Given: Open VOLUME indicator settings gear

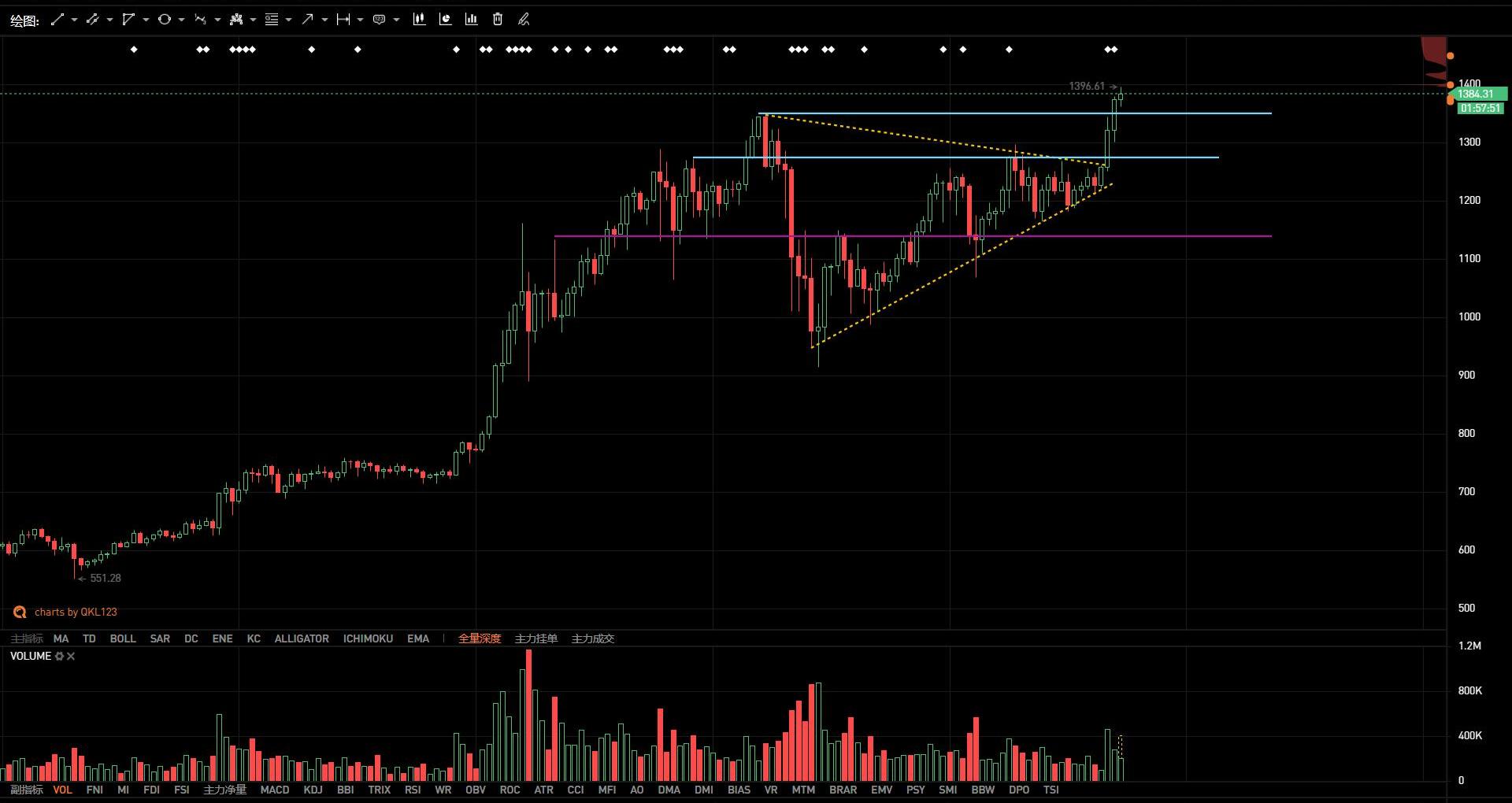Looking at the screenshot, I should click(x=59, y=656).
